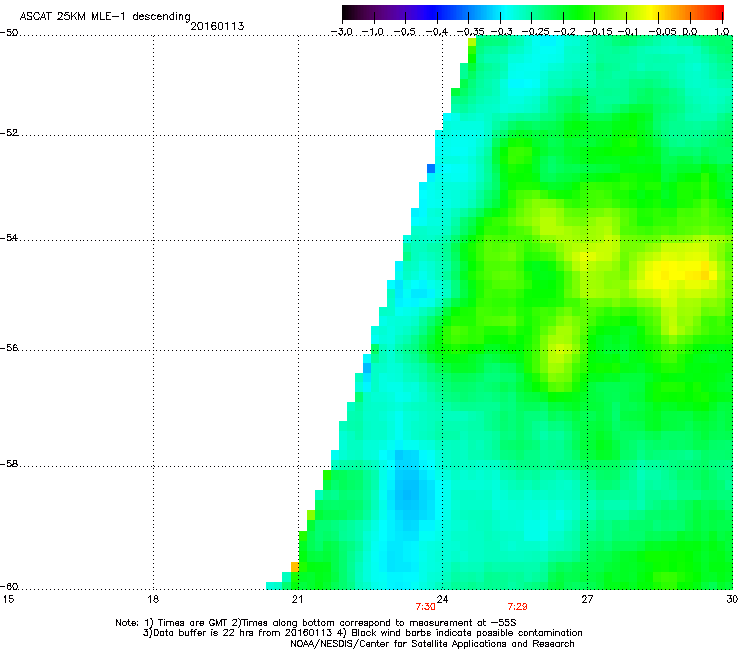Click the note line '3)Data buffer is 22 hrs'
Screen dimensions: 740x650
click(x=362, y=633)
